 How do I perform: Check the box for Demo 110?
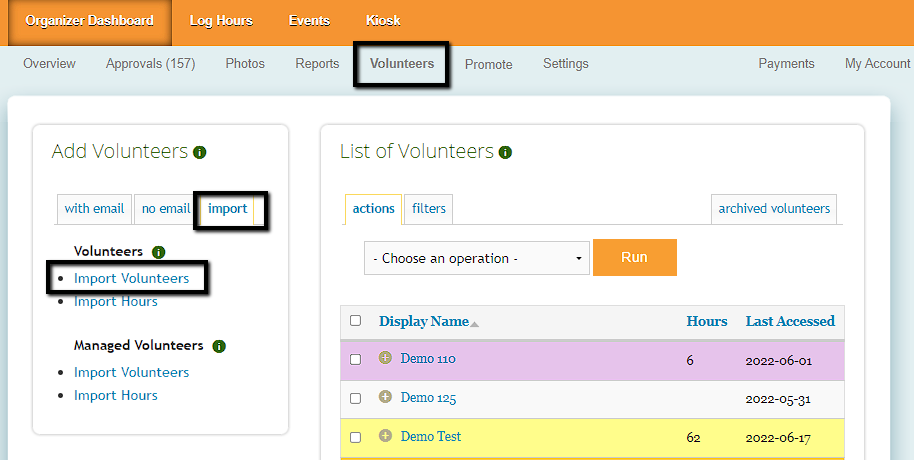point(356,360)
